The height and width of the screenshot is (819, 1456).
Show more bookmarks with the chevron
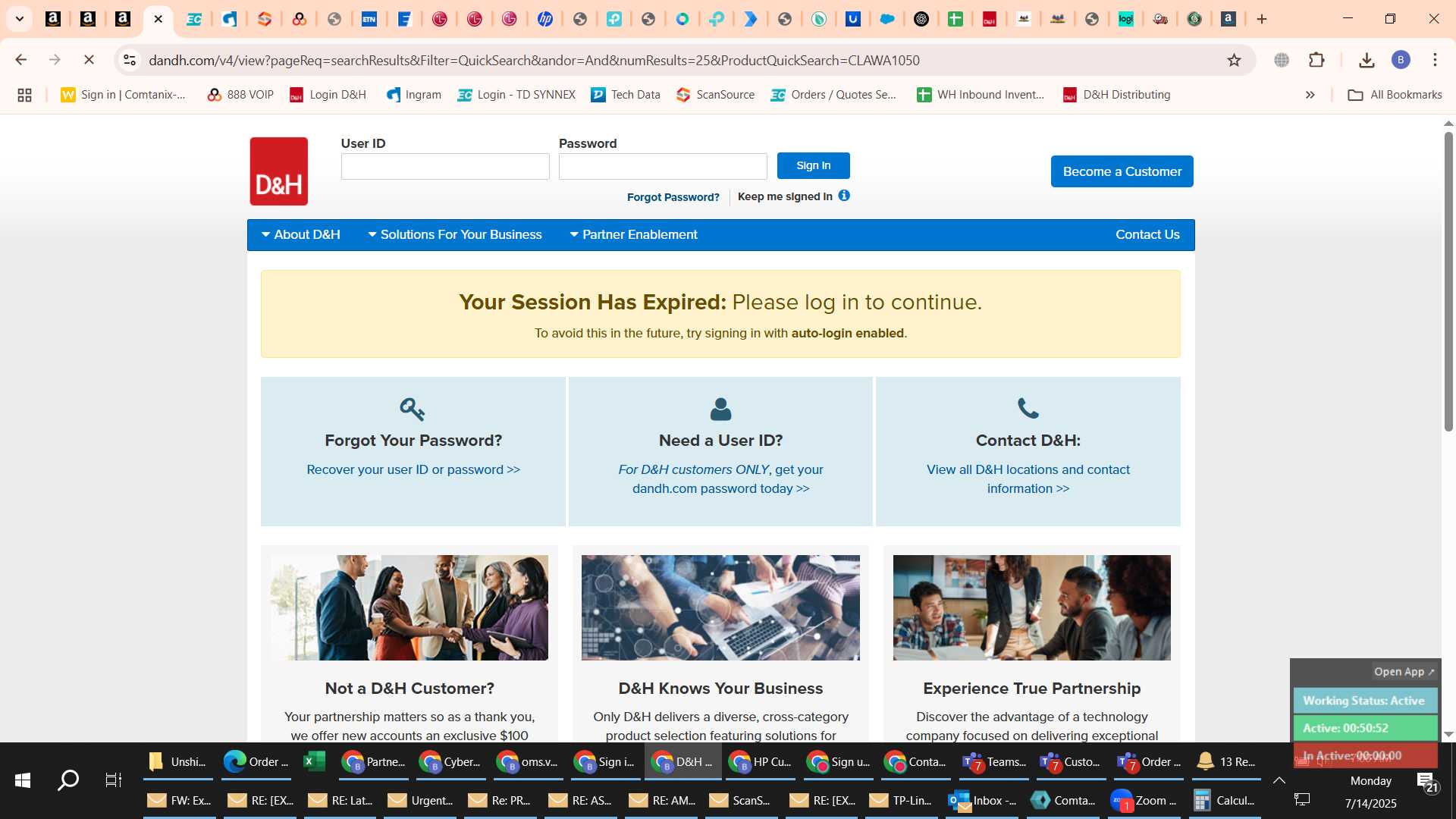point(1310,95)
